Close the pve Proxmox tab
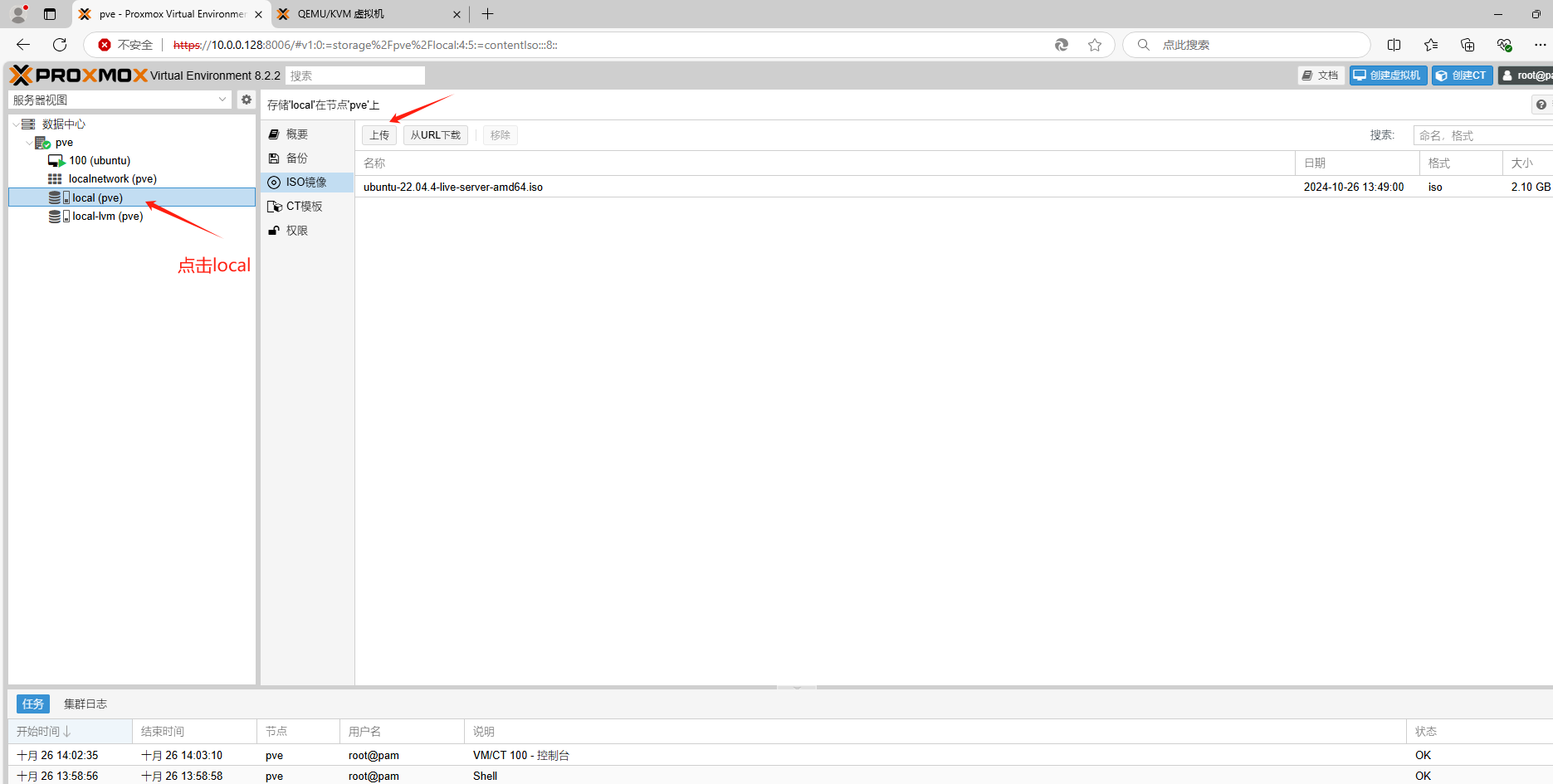This screenshot has height=784, width=1553. 258,14
